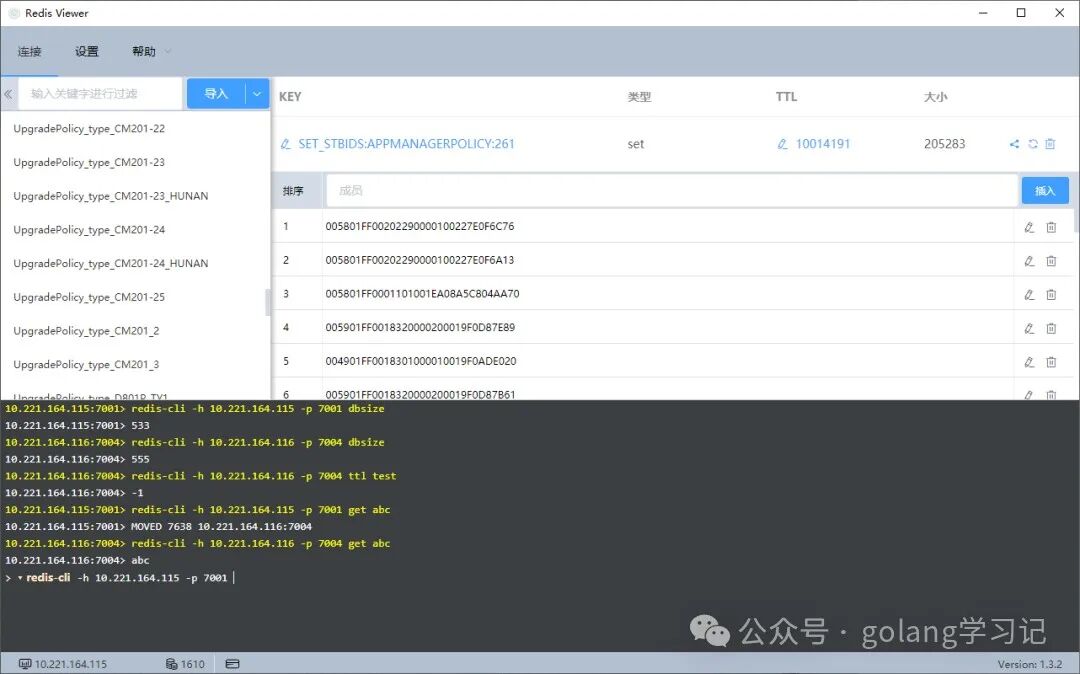The width and height of the screenshot is (1080, 674).
Task: Click the 类型 column header
Action: [x=639, y=97]
